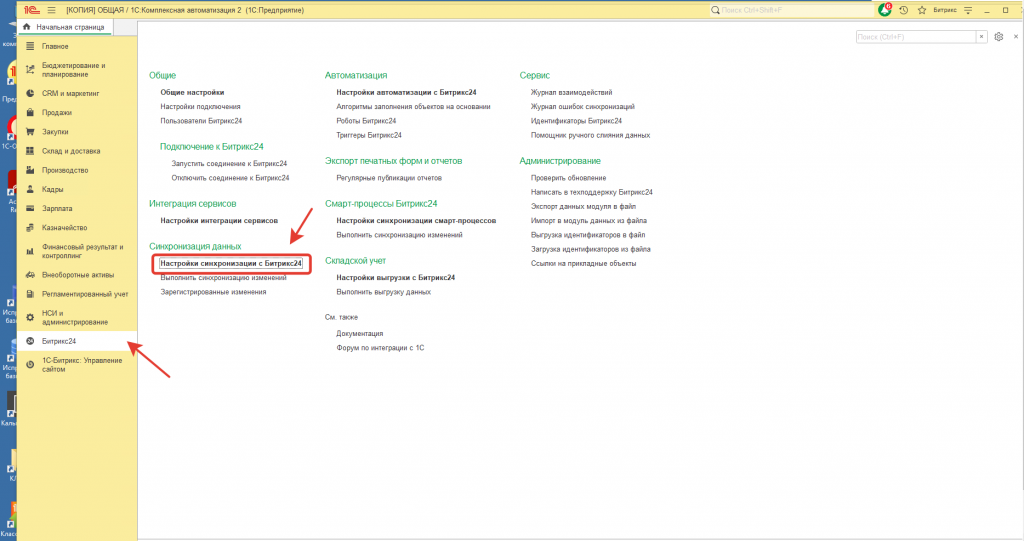Open notifications bell with badge 6

coord(885,10)
